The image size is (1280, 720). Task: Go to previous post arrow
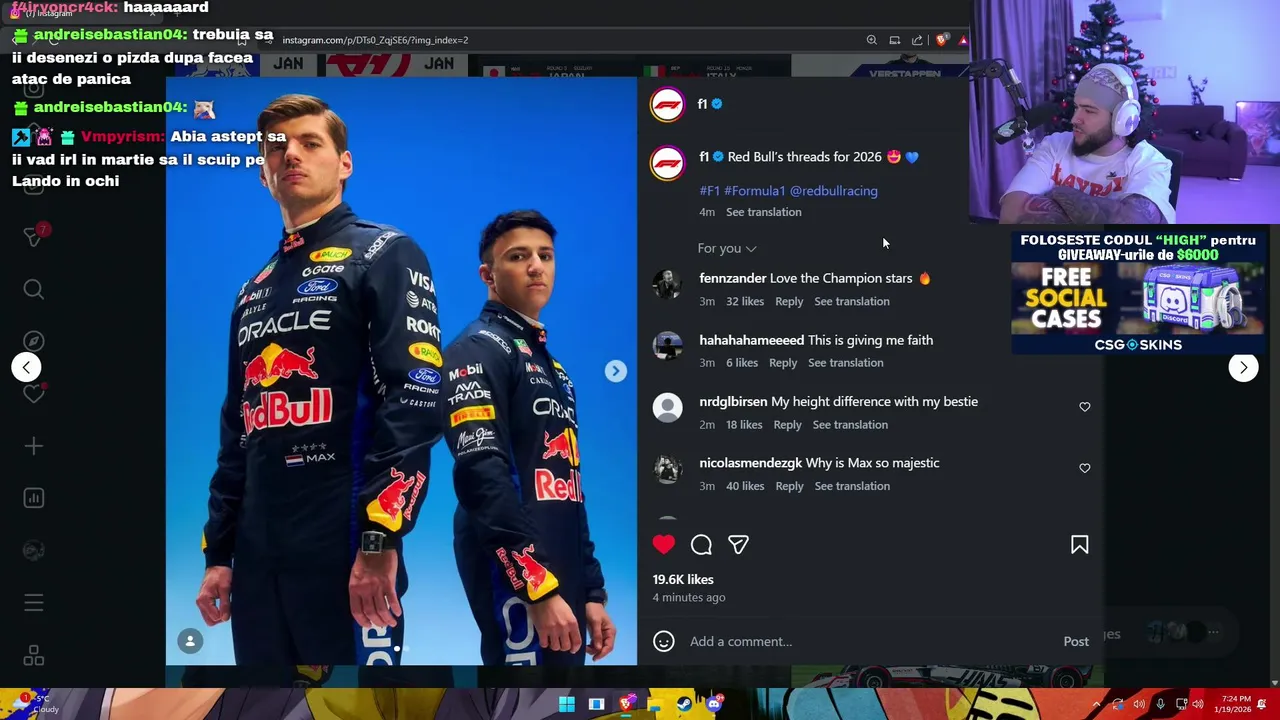26,367
